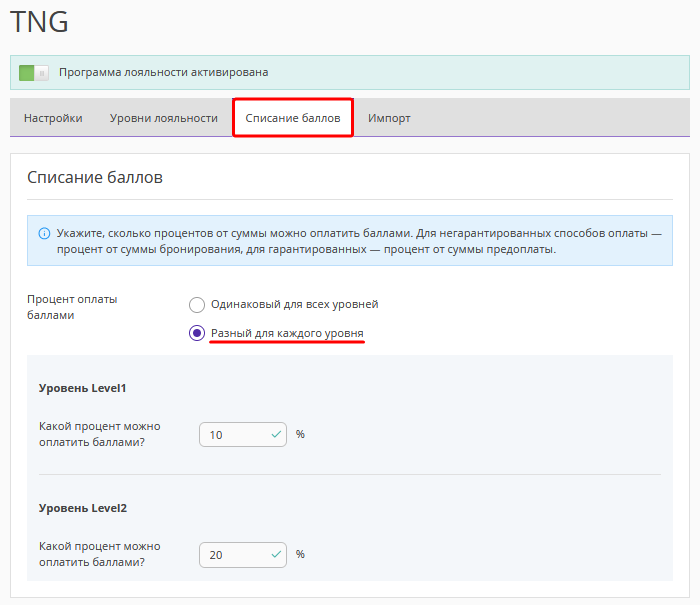Switch to the Уровни лояльности tab
This screenshot has height=605, width=700.
point(164,118)
